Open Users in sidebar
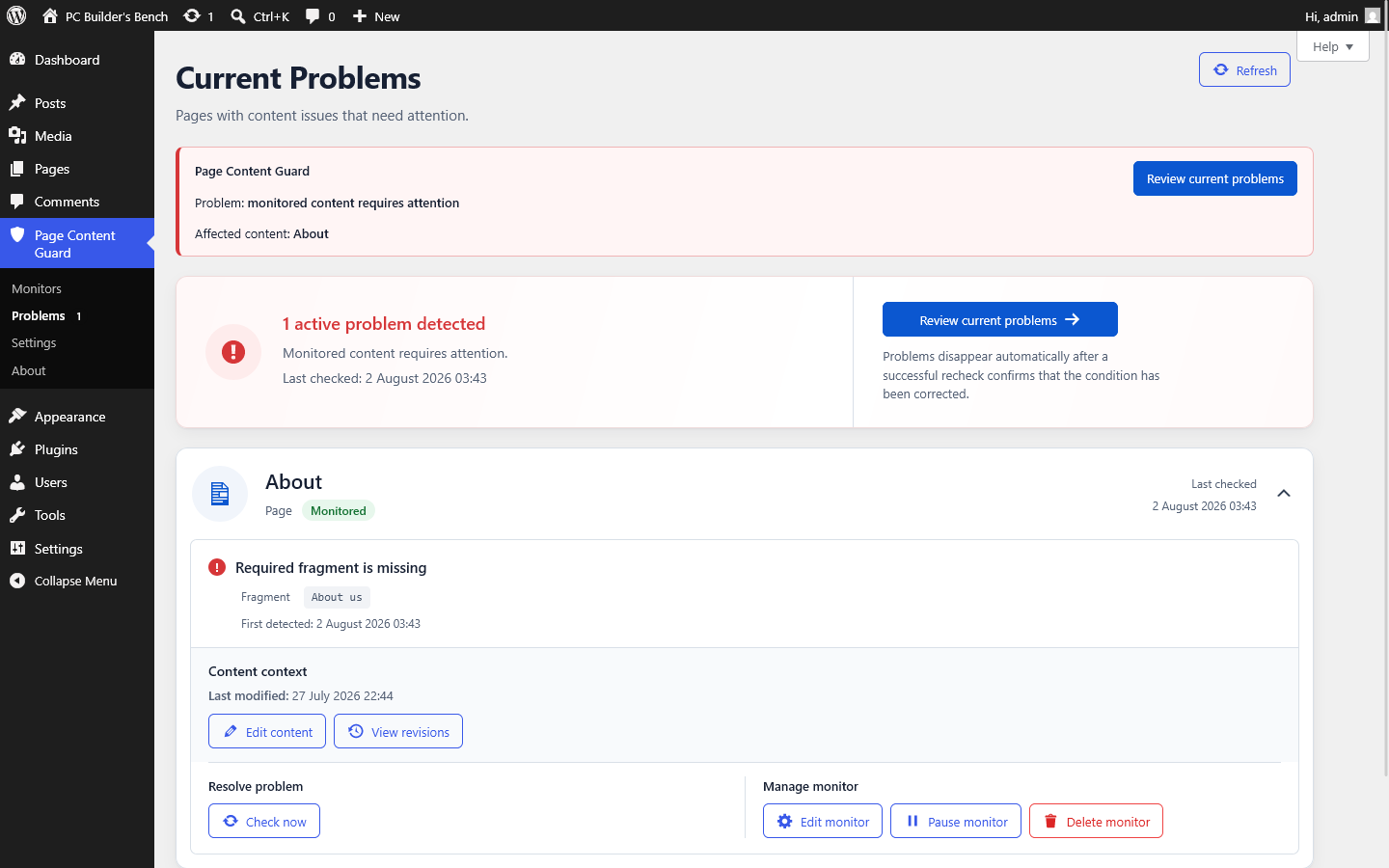The height and width of the screenshot is (868, 1389). click(77, 482)
